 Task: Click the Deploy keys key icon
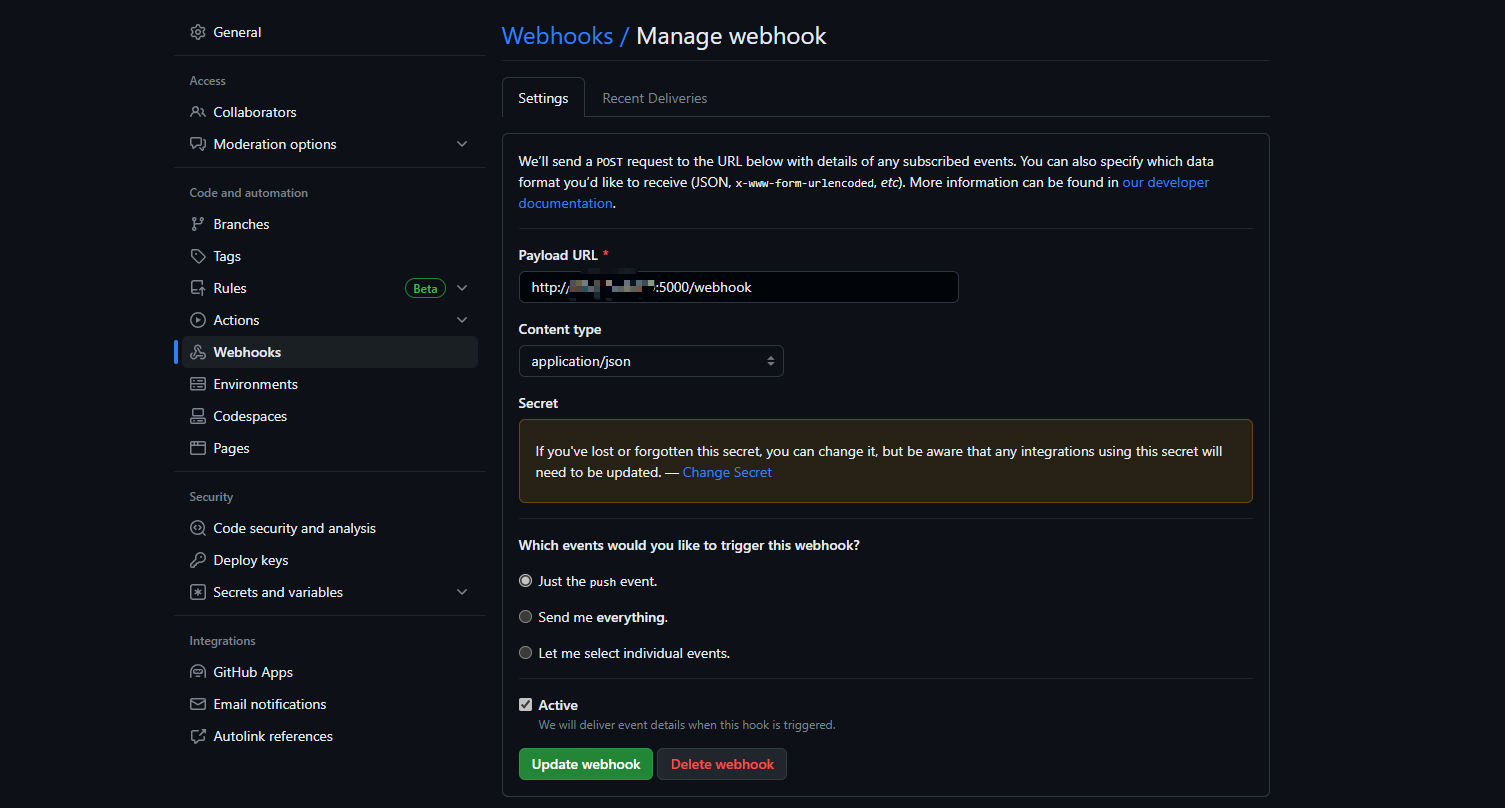pyautogui.click(x=198, y=560)
